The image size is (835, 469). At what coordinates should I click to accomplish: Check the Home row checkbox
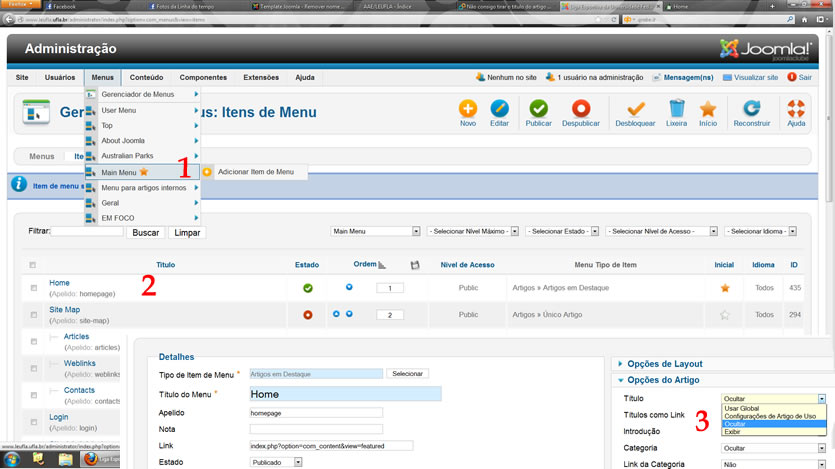33,288
